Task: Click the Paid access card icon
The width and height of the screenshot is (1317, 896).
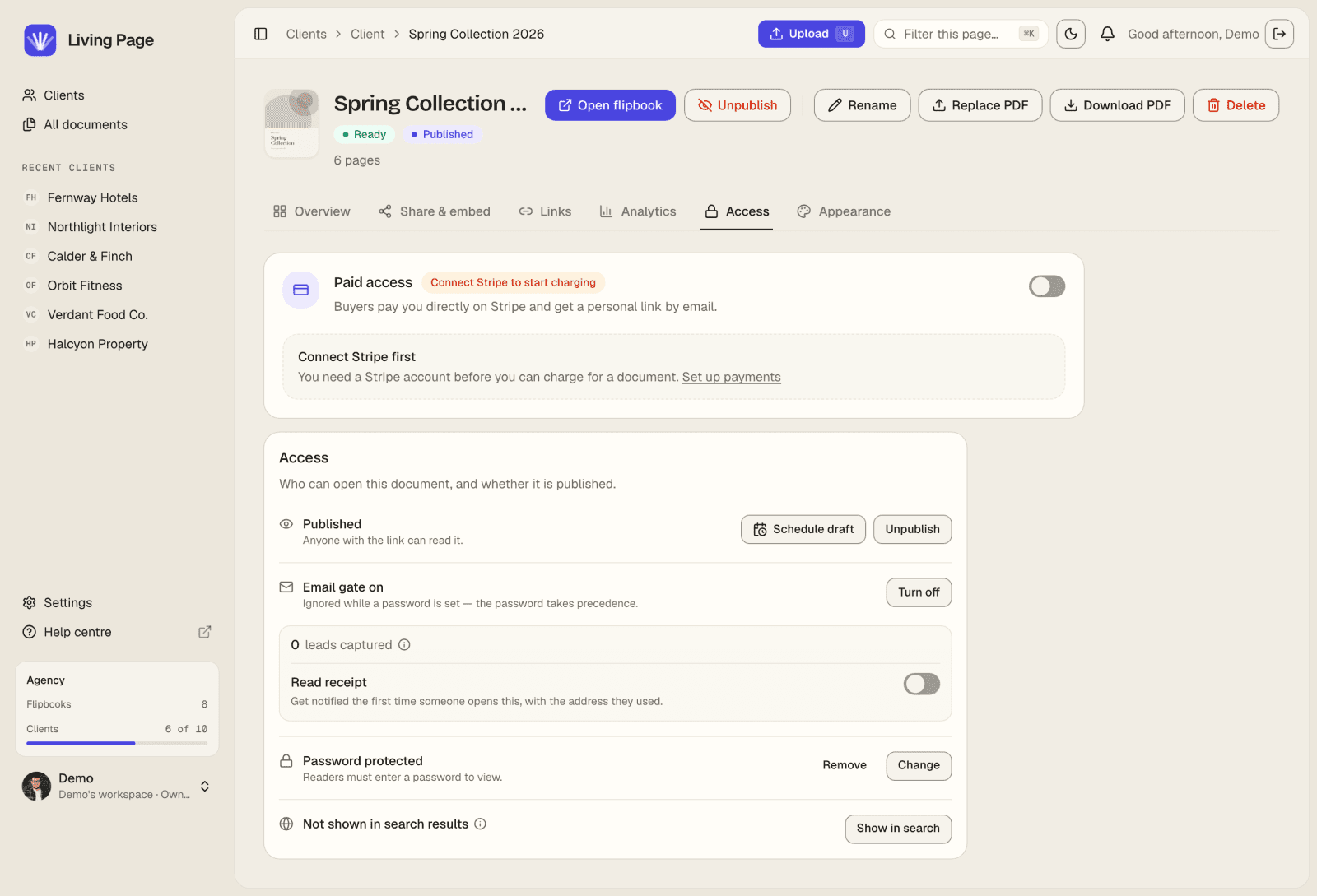Action: coord(301,290)
